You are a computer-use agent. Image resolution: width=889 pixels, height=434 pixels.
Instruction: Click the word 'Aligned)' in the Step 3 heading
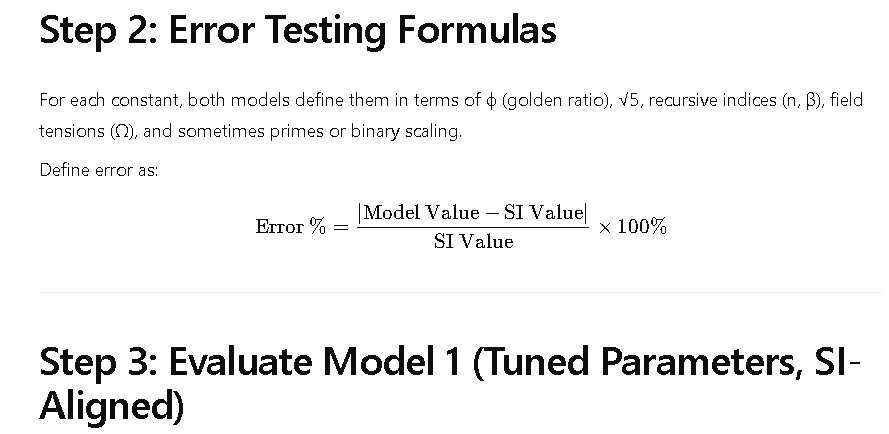click(112, 405)
